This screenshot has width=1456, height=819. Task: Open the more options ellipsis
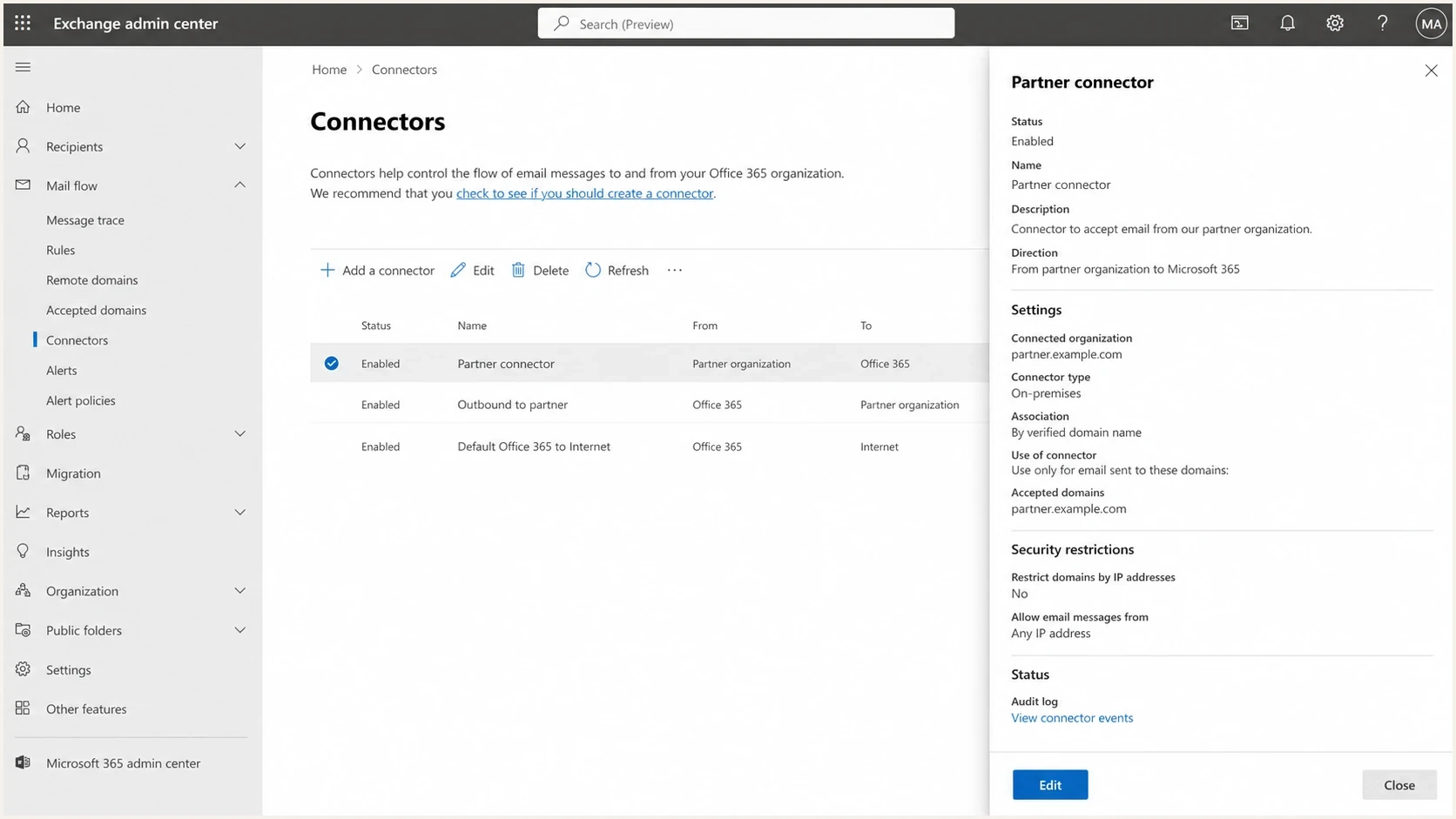pos(675,270)
